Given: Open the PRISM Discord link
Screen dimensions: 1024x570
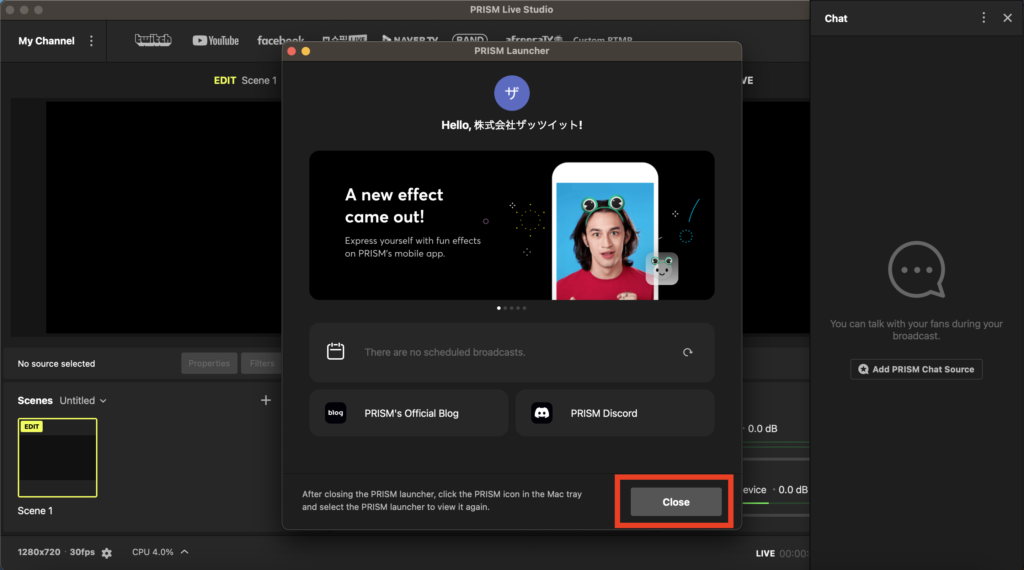Looking at the screenshot, I should (x=614, y=413).
